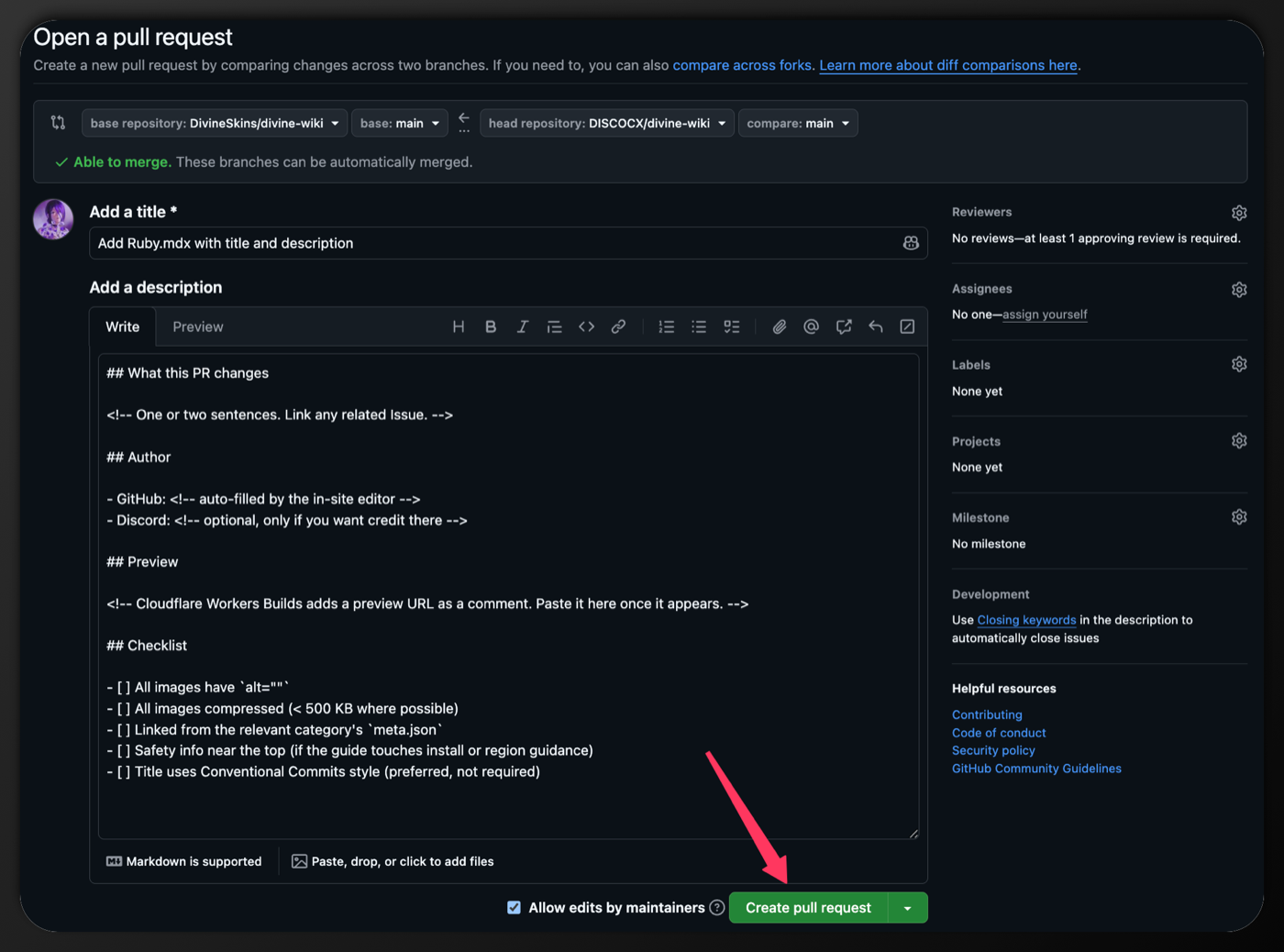Open the slash commands icon

pyautogui.click(x=907, y=327)
